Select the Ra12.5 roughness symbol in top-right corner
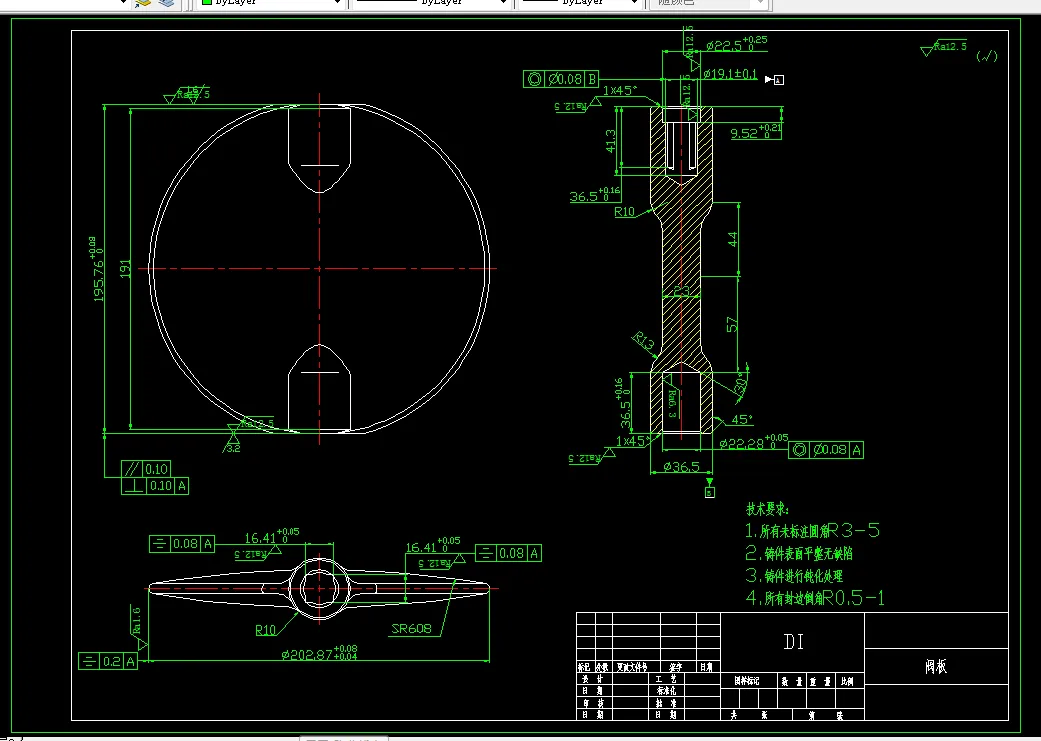Screen dimensions: 1041x741 [944, 48]
